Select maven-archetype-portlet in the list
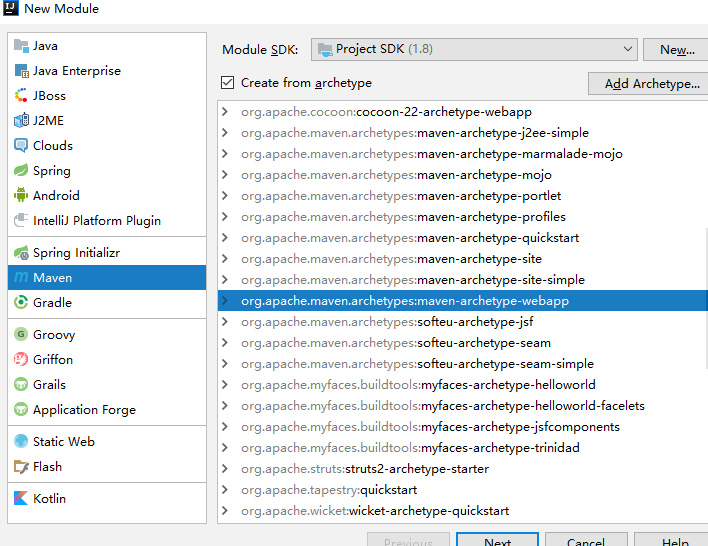Screen dimensions: 708x546 click(x=462, y=196)
